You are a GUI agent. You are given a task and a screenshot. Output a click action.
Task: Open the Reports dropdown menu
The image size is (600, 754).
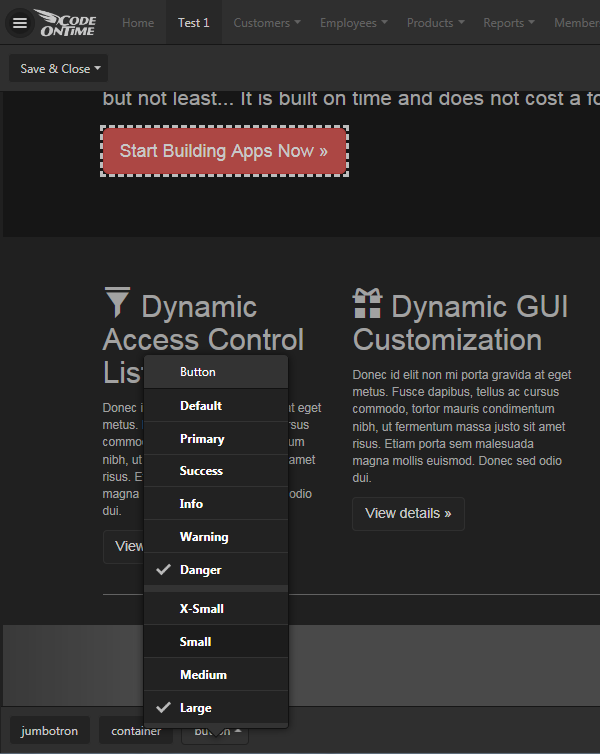(x=508, y=23)
